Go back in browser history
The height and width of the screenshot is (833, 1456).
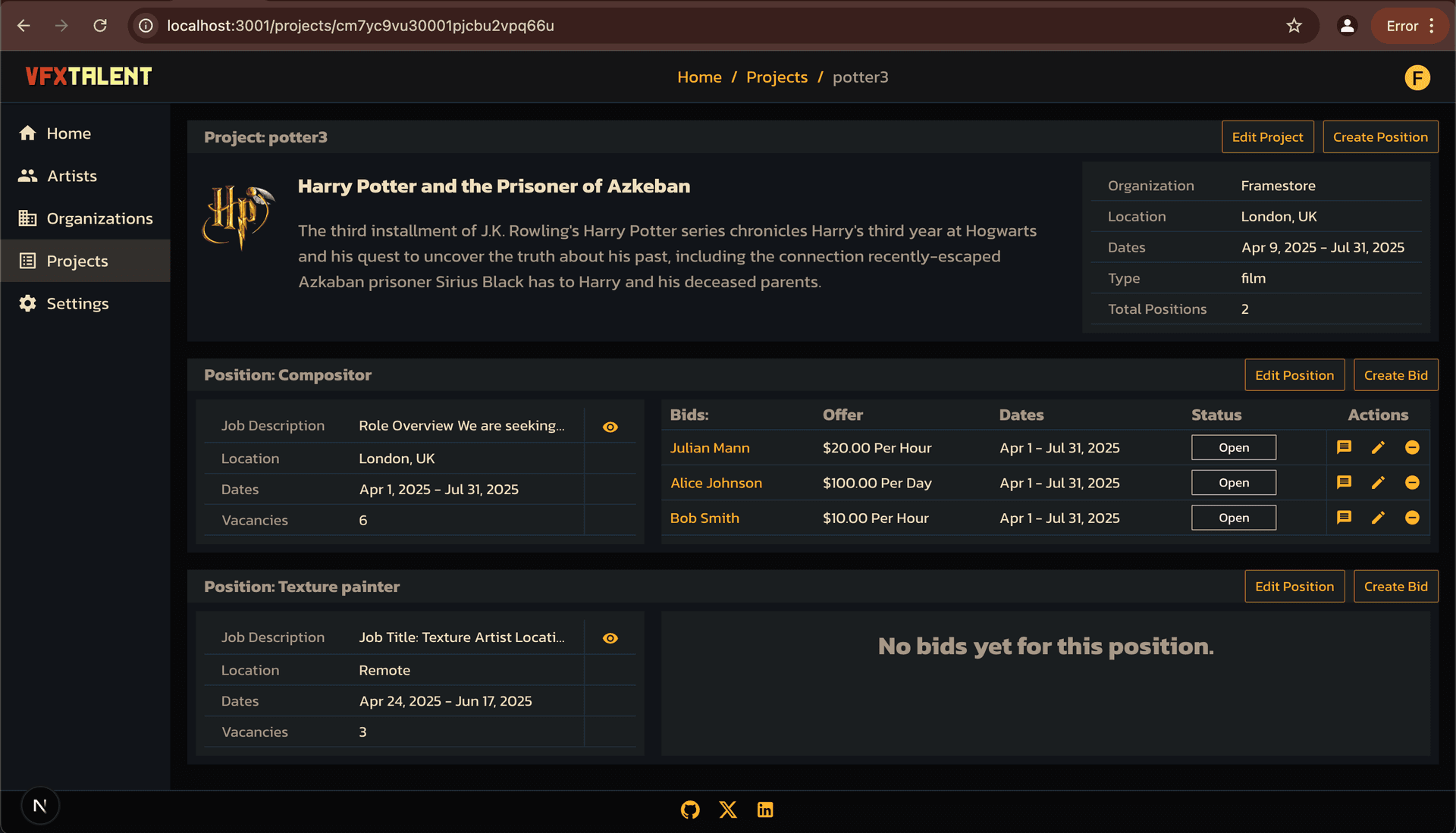[x=24, y=26]
